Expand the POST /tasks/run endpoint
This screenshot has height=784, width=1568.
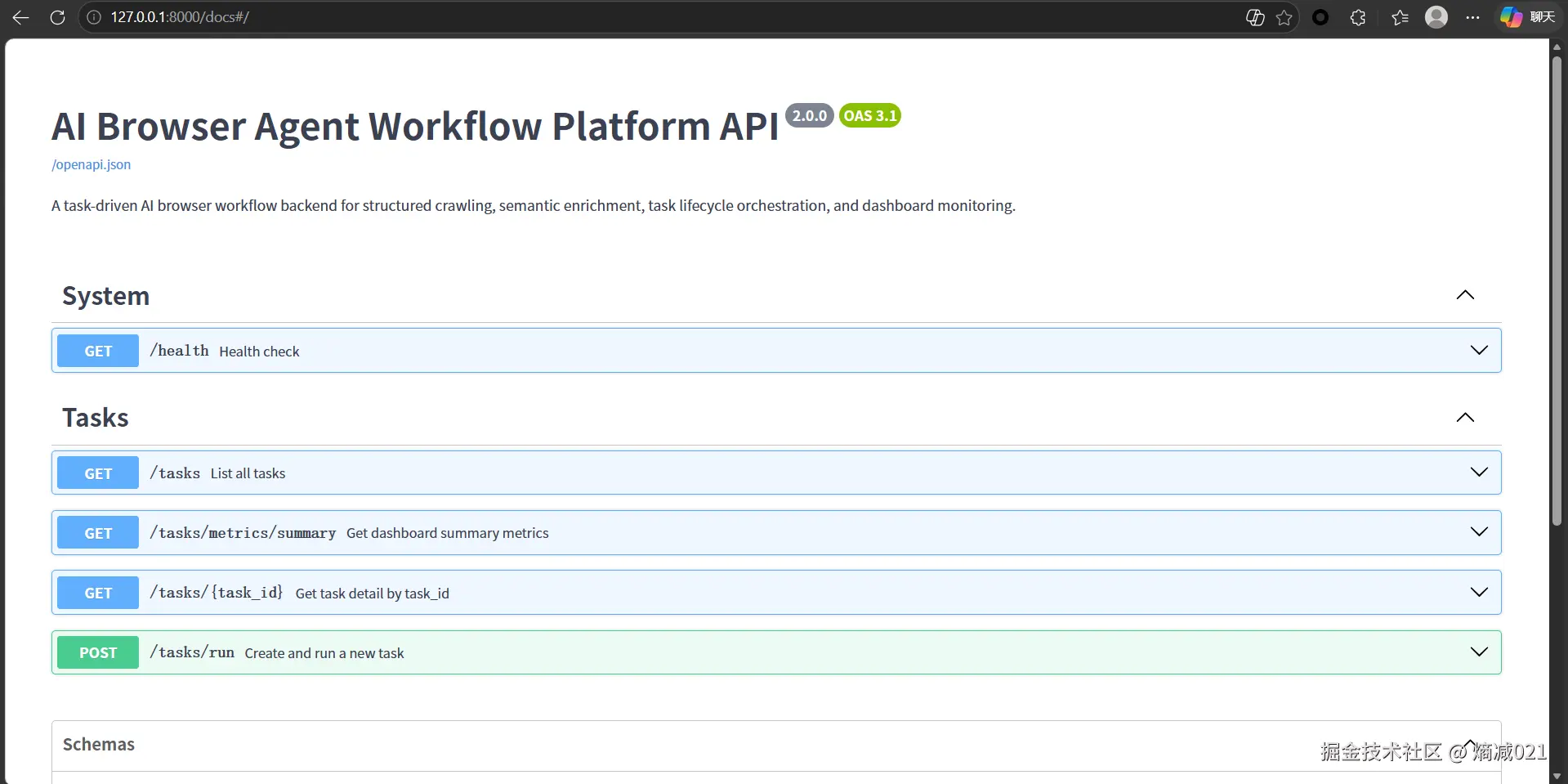[x=1479, y=652]
